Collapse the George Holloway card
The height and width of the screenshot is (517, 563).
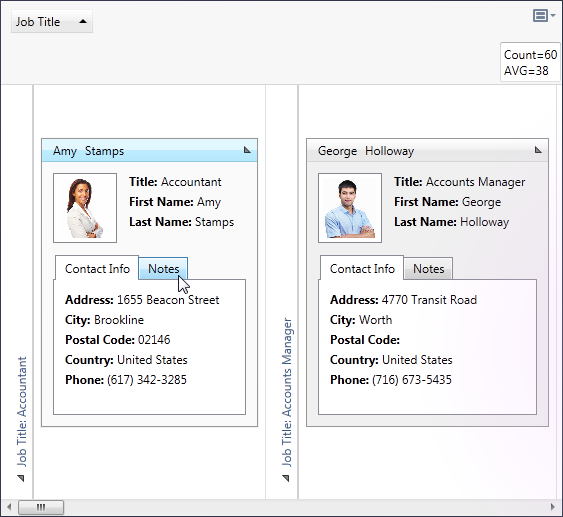click(x=538, y=150)
